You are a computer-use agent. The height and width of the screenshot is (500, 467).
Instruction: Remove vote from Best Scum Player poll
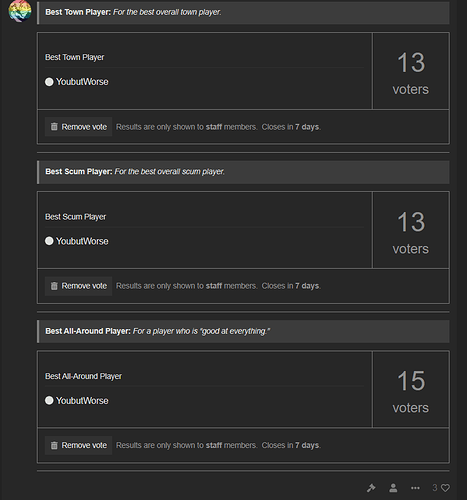79,286
